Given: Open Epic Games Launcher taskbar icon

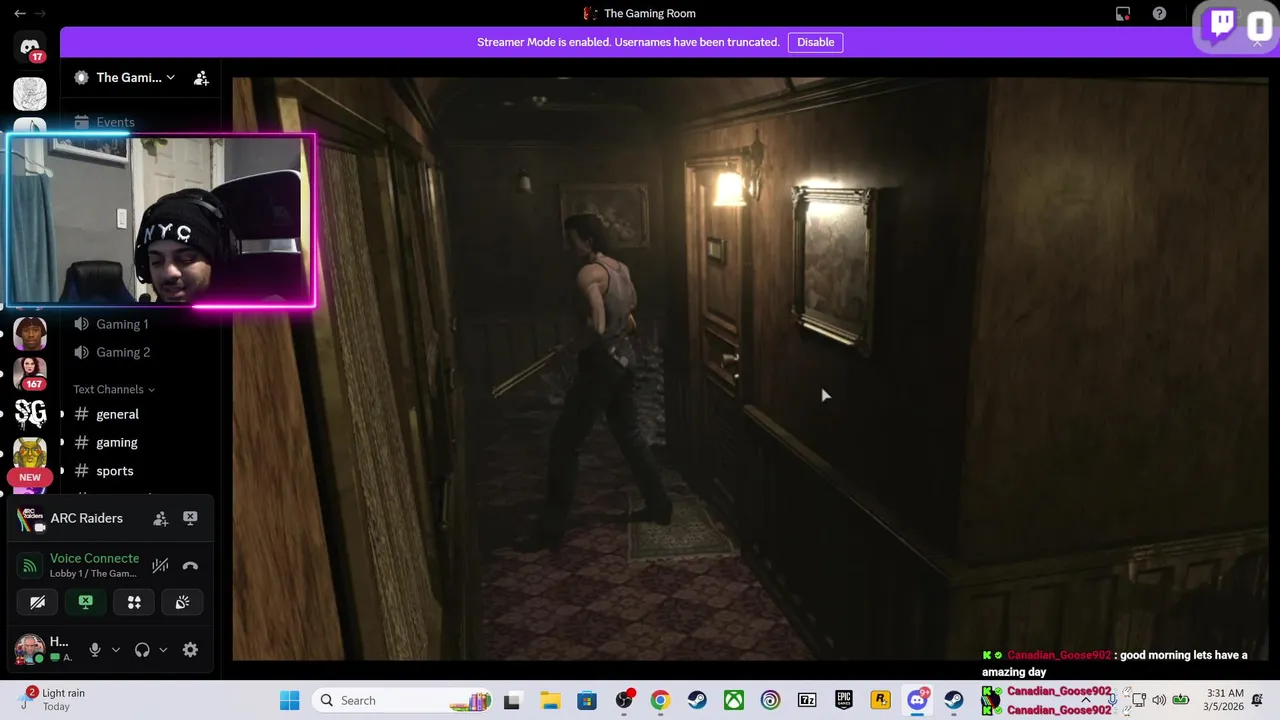Looking at the screenshot, I should pyautogui.click(x=844, y=700).
